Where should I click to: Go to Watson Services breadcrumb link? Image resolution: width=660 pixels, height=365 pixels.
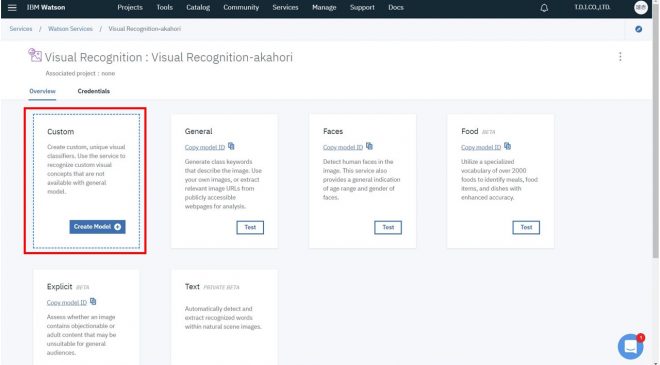[x=70, y=29]
